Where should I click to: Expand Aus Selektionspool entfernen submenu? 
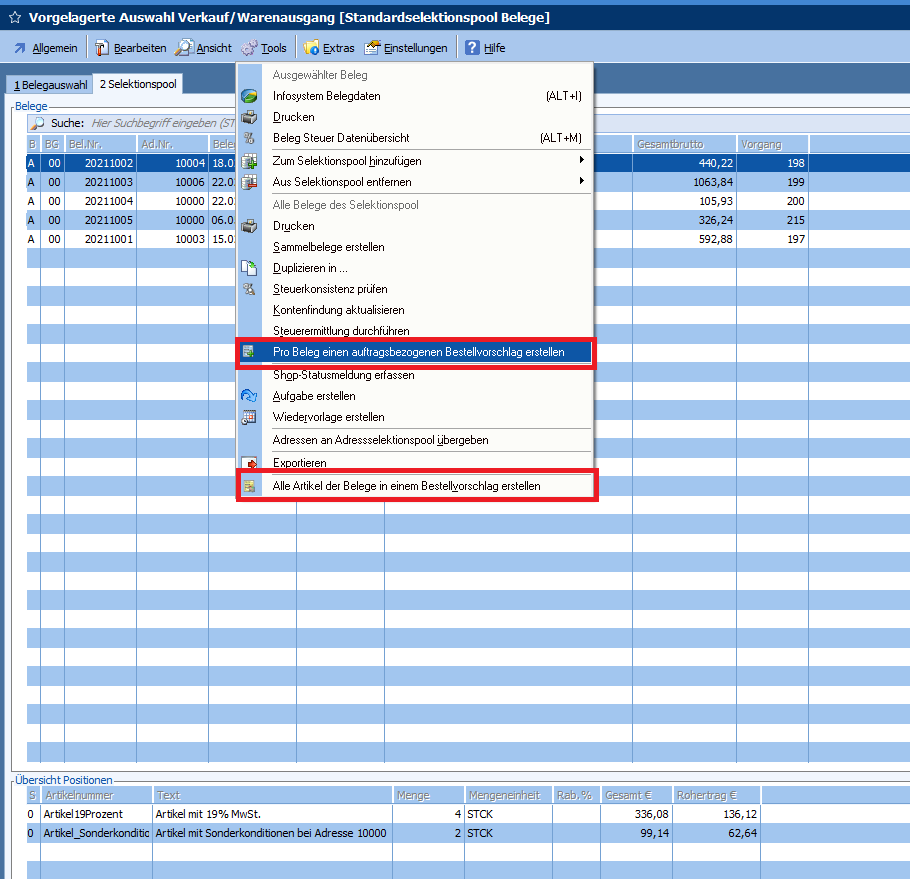(x=581, y=181)
